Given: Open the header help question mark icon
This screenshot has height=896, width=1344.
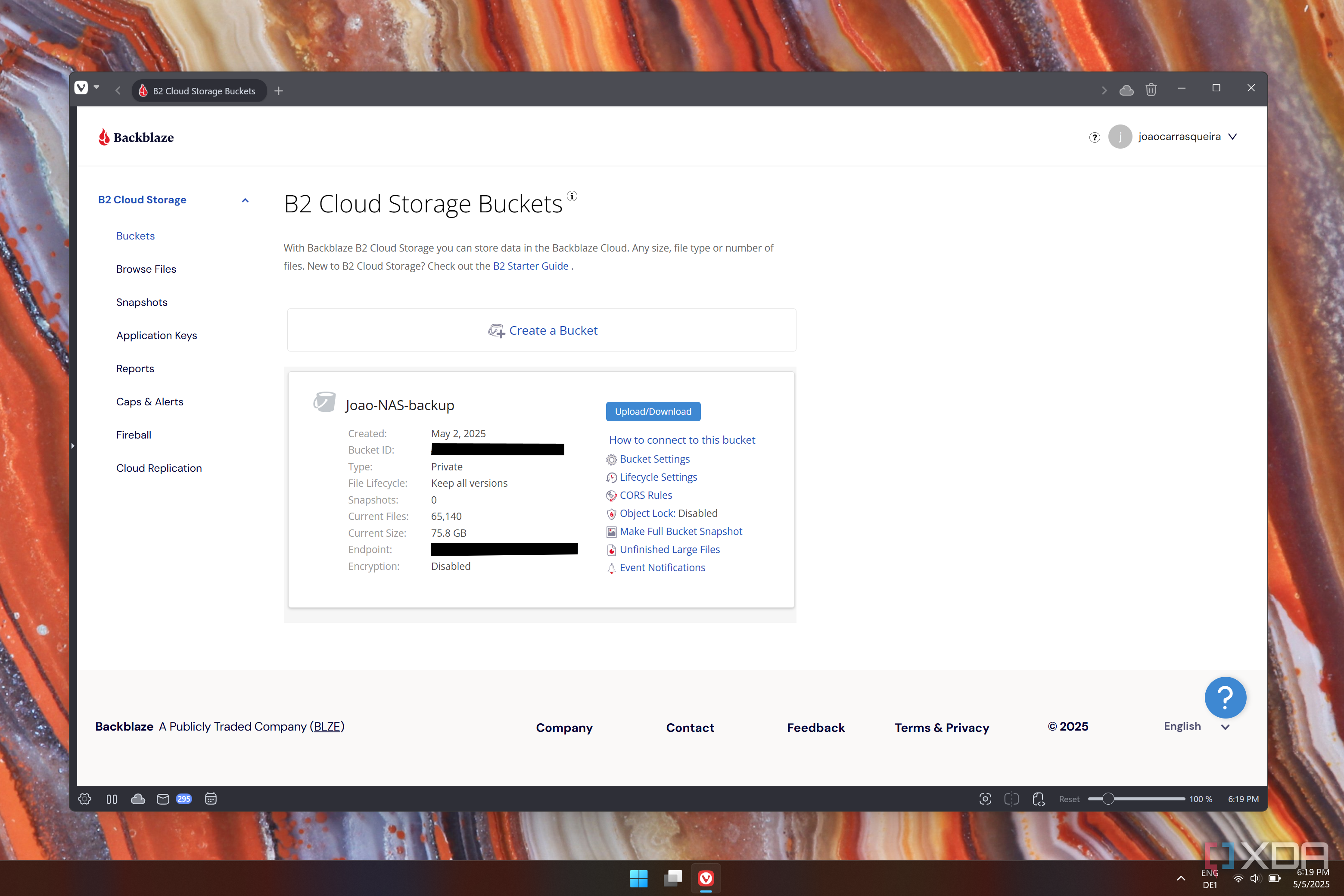Looking at the screenshot, I should (x=1094, y=137).
